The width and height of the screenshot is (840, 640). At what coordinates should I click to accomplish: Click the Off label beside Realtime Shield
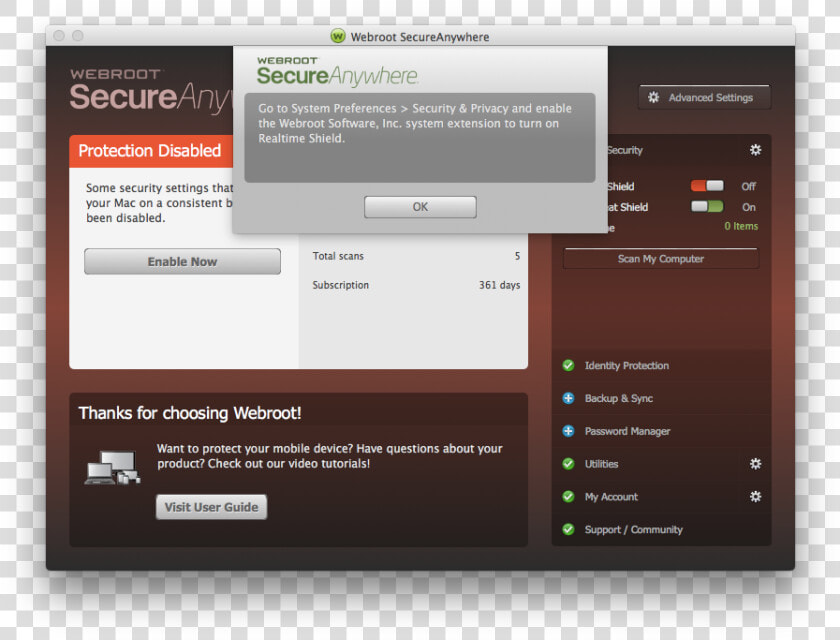click(748, 186)
